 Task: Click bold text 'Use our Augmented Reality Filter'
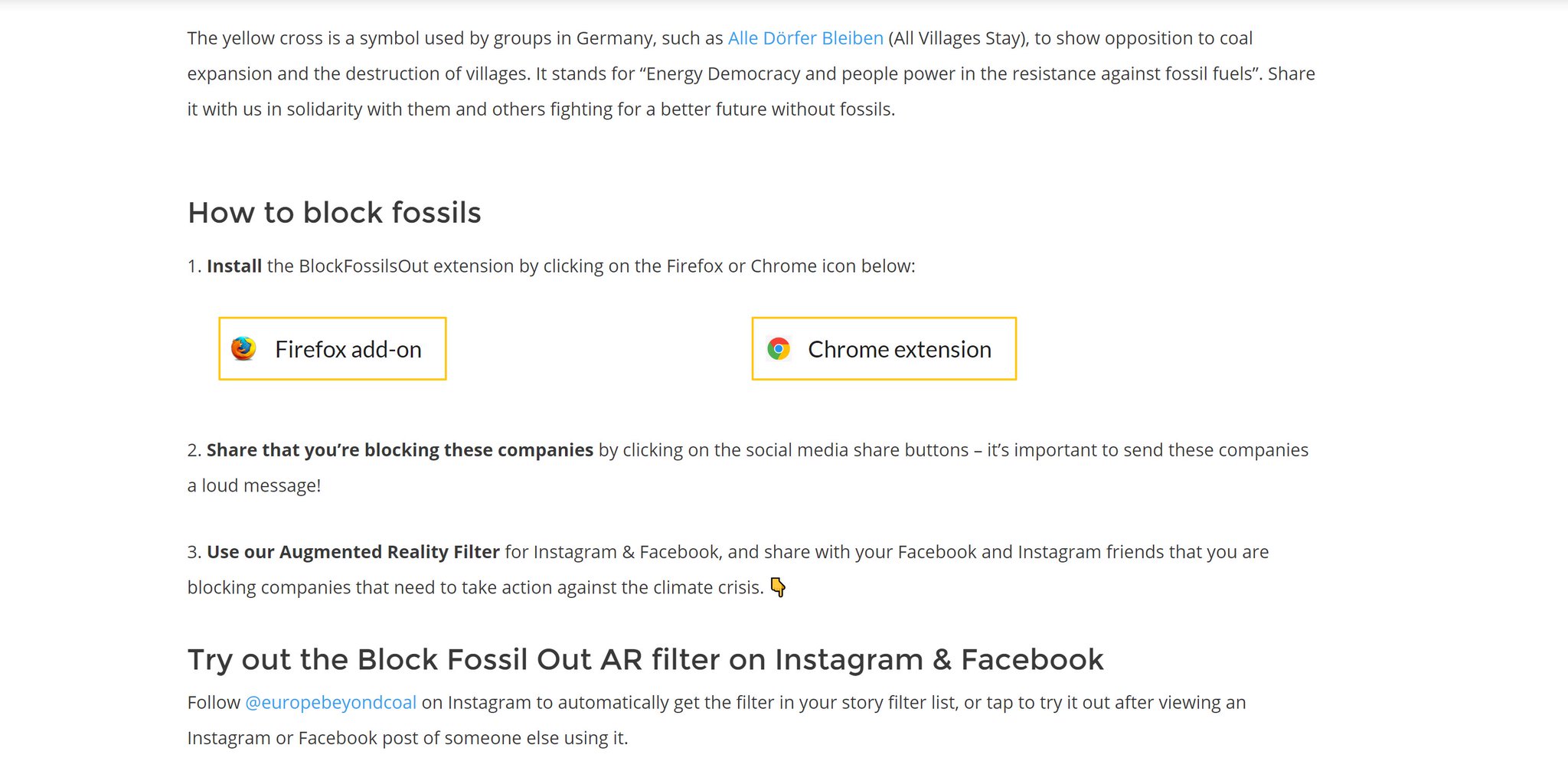[x=353, y=552]
